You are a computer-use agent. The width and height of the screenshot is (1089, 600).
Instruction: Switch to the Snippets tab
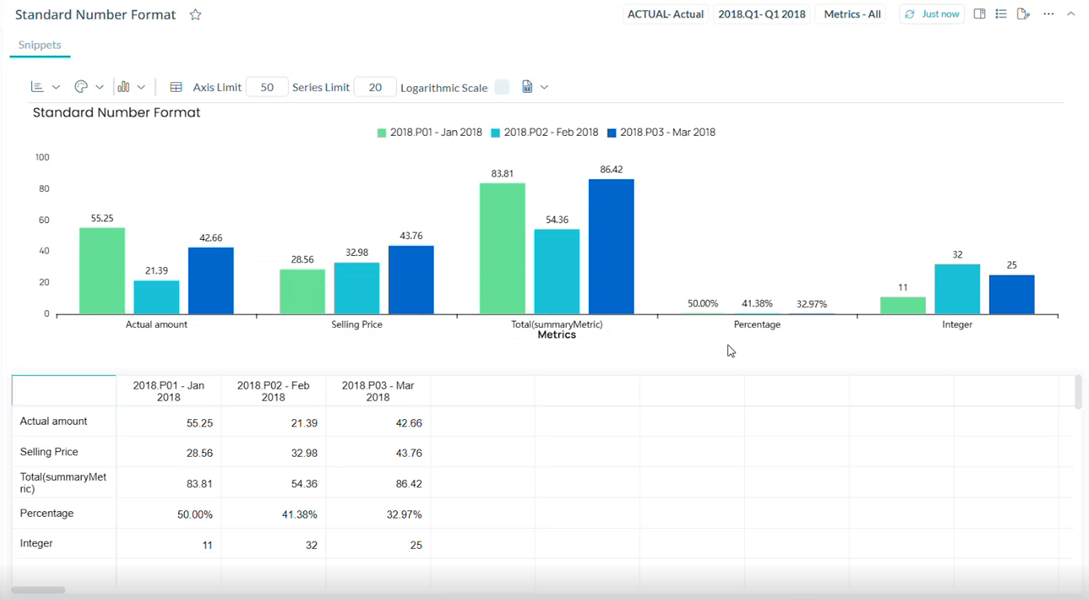point(40,45)
